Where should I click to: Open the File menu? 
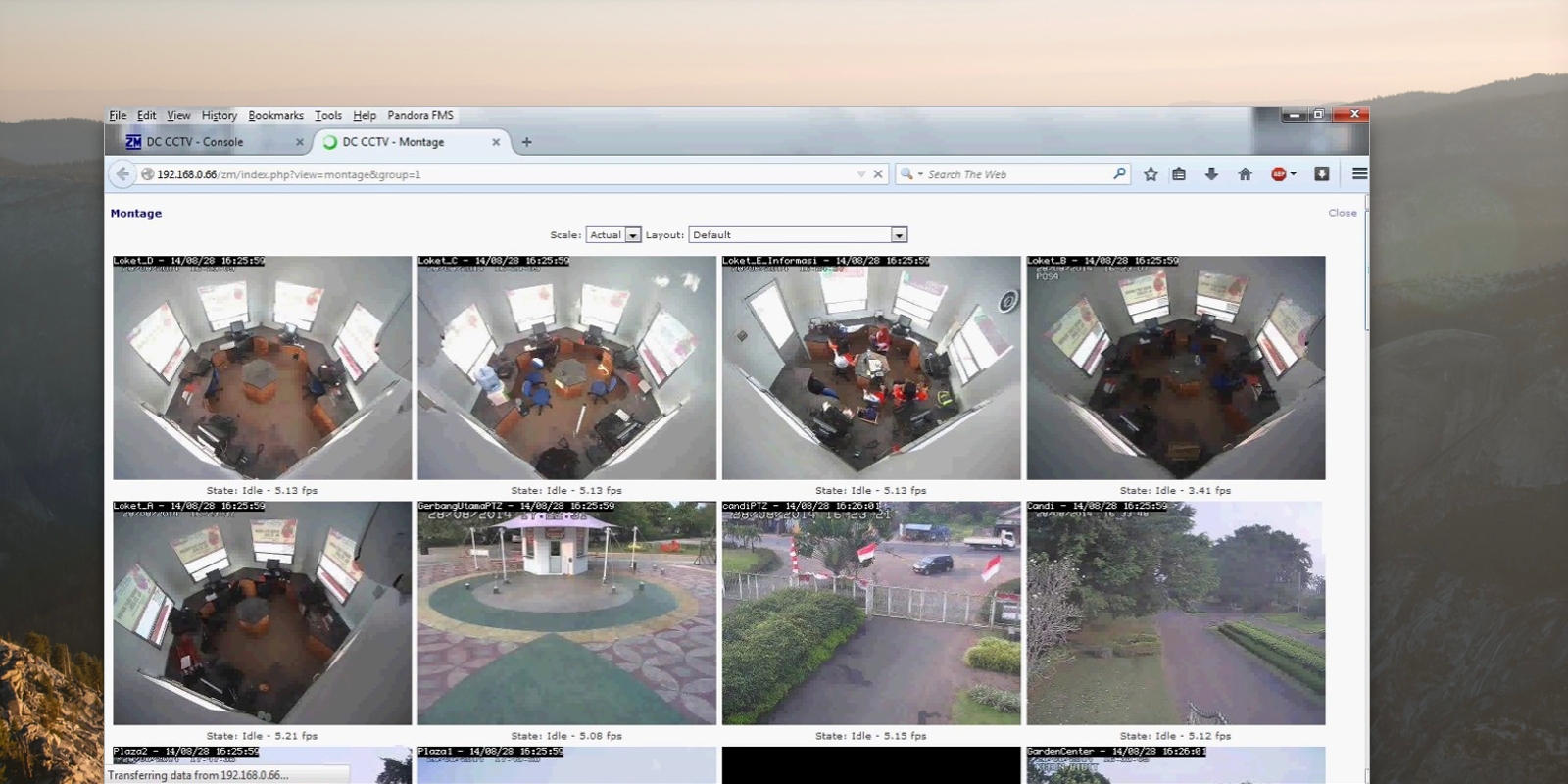pos(118,115)
